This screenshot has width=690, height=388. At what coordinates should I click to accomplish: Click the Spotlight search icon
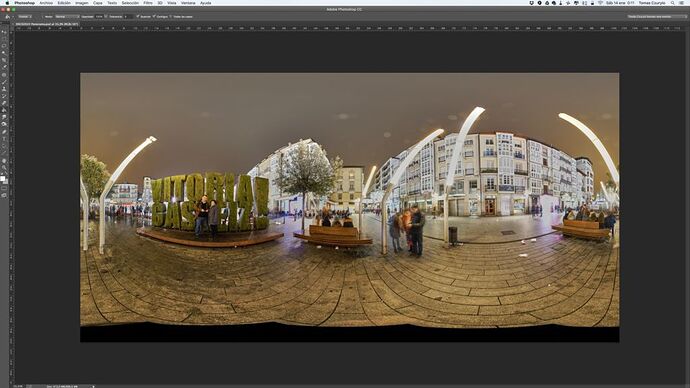[x=672, y=3]
